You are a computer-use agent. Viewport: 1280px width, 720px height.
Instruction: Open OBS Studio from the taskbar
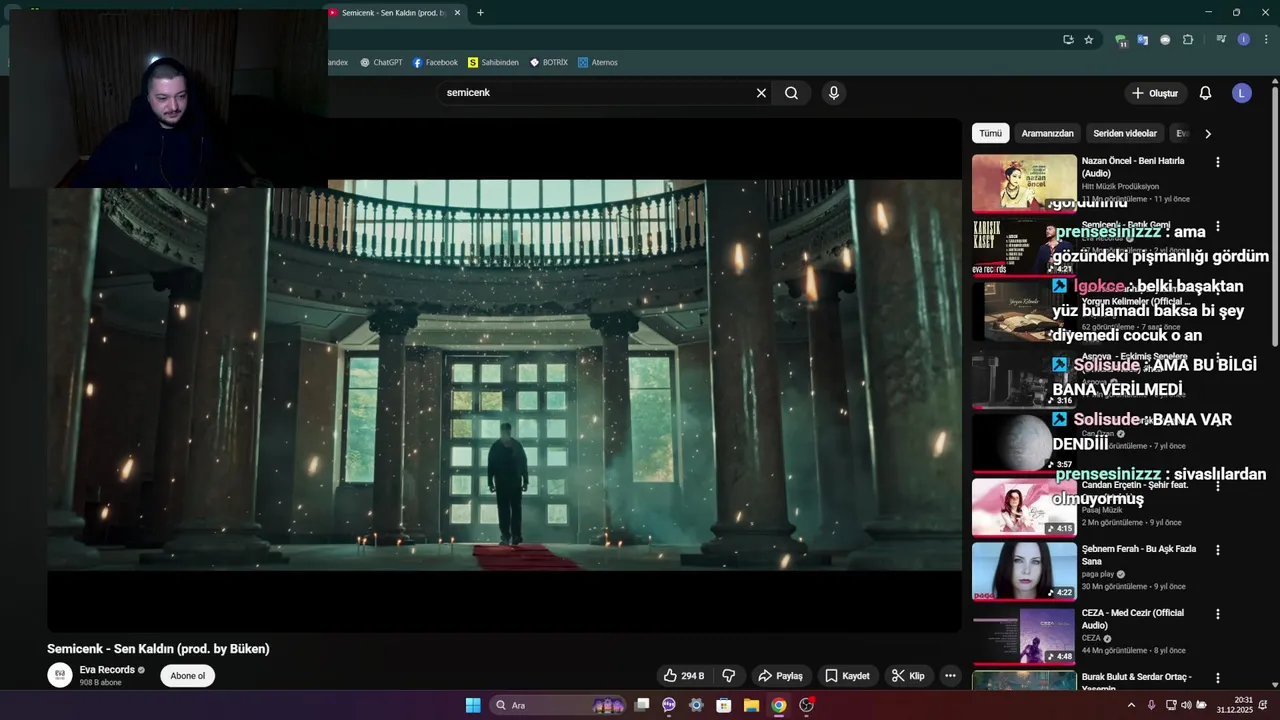pyautogui.click(x=807, y=705)
